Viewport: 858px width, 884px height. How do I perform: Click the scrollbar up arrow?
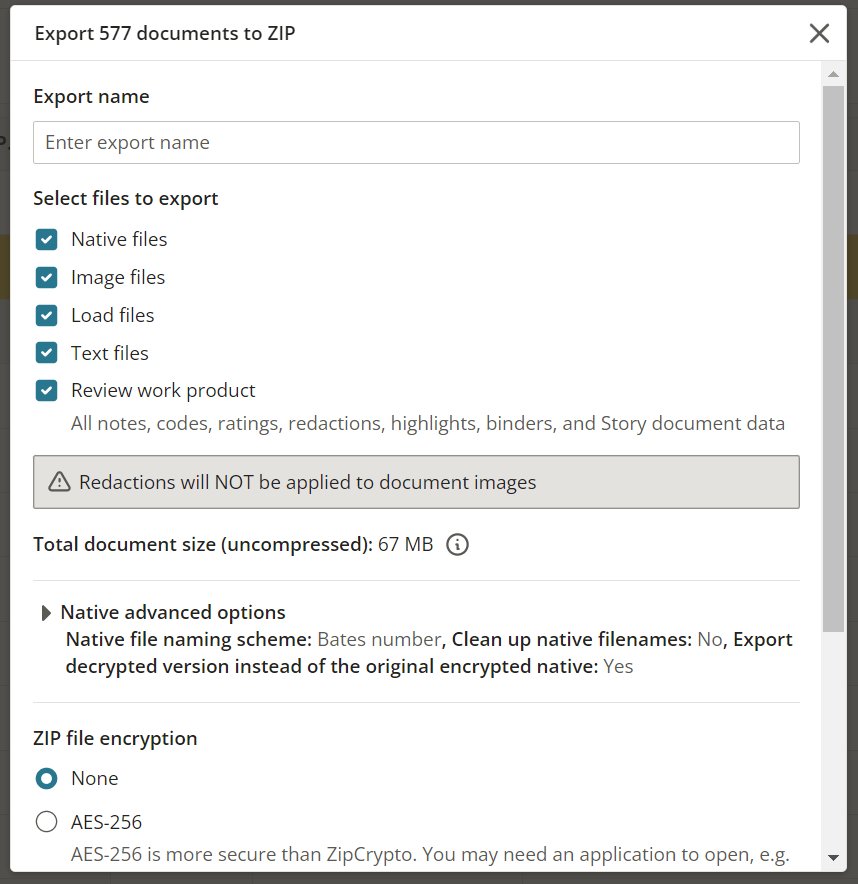tap(833, 73)
